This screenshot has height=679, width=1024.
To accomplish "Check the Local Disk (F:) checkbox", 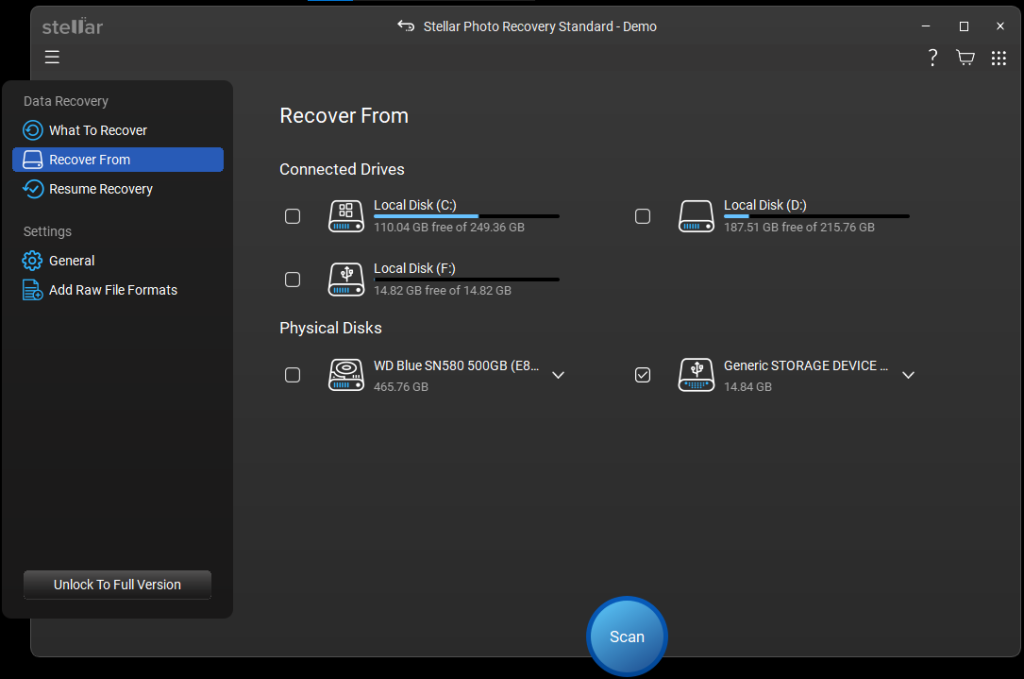I will point(293,279).
